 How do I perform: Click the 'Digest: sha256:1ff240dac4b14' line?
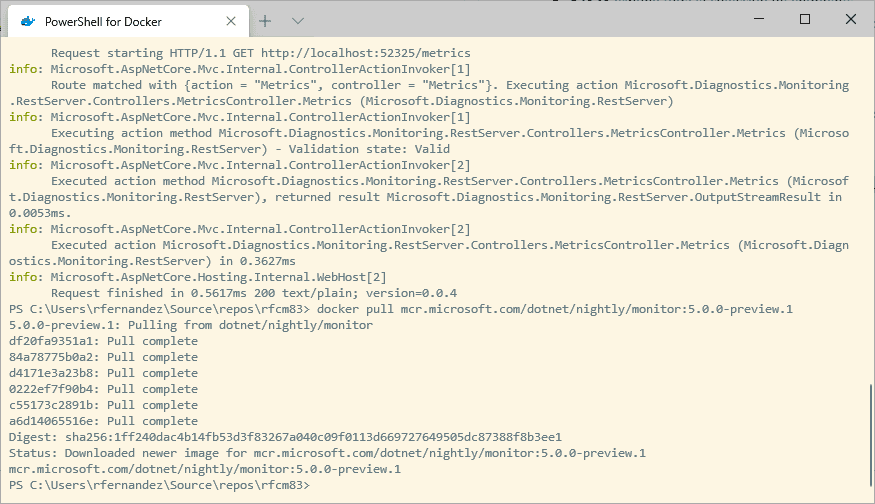click(x=285, y=437)
